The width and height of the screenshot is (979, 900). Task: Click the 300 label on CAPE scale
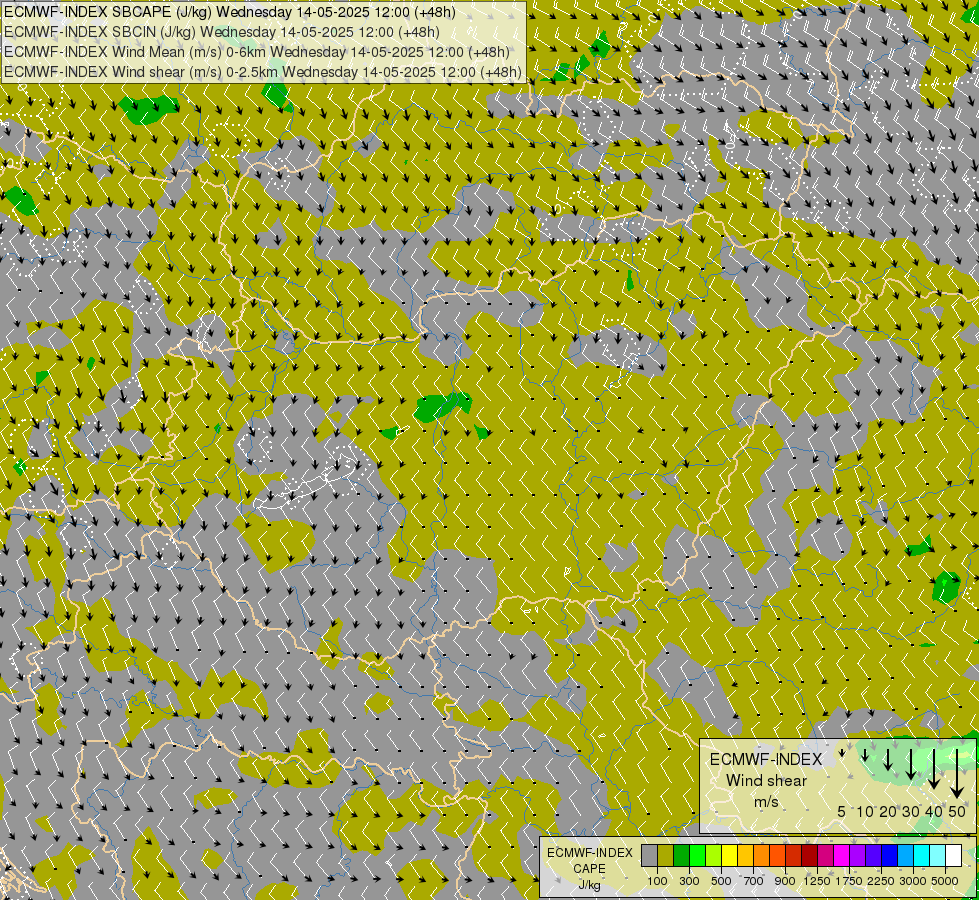[689, 881]
